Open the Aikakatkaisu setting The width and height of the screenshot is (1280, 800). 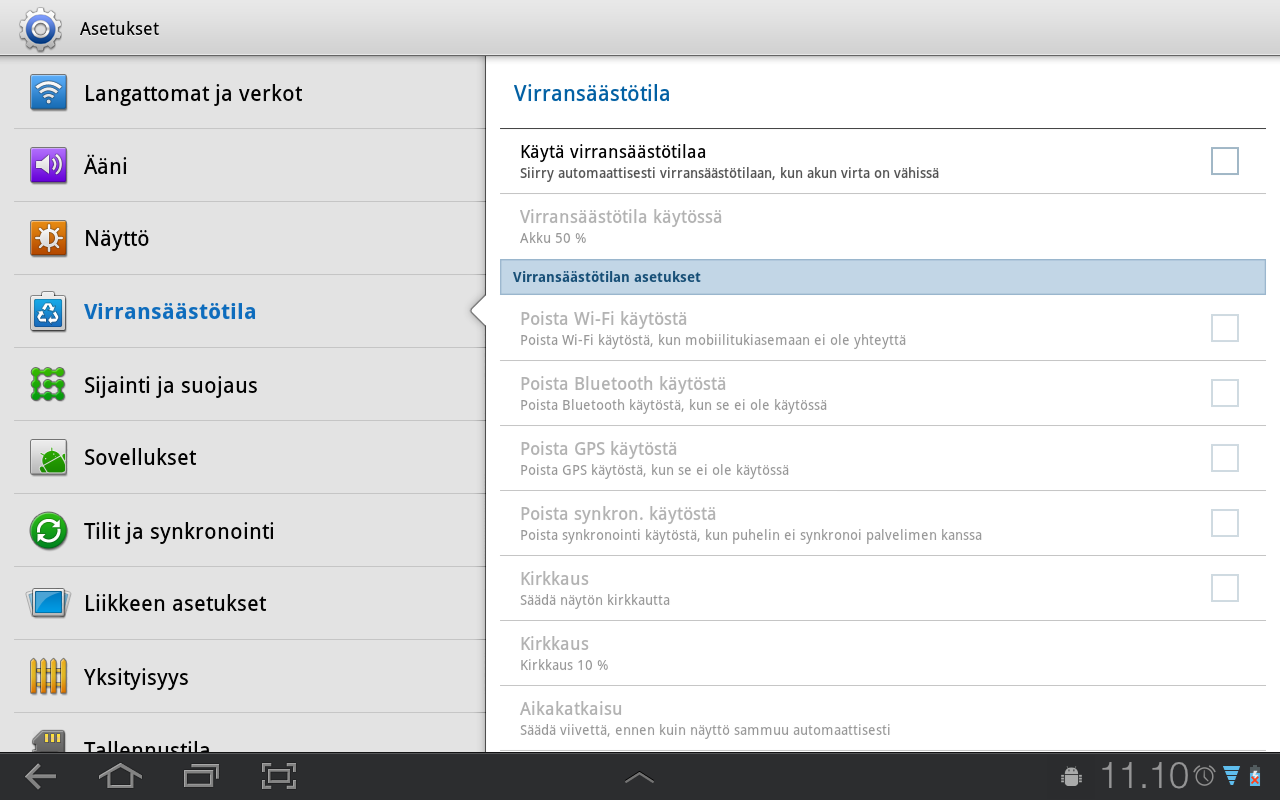(882, 718)
